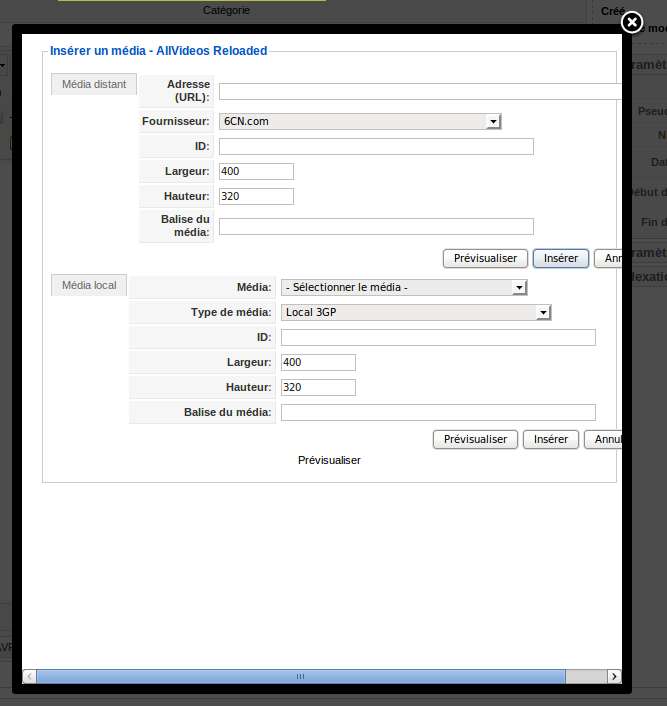667x706 pixels.
Task: Click the local Largeur field with 400
Action: 318,363
